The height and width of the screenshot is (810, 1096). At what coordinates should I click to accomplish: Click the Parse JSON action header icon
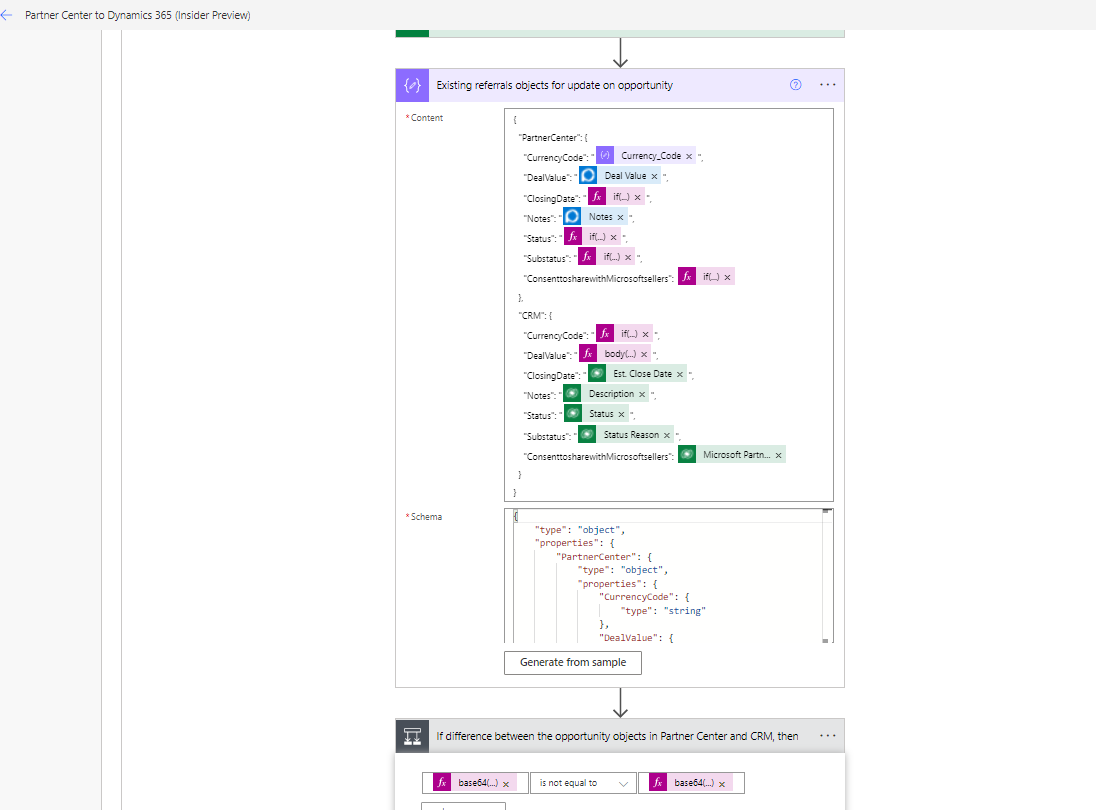tap(412, 85)
